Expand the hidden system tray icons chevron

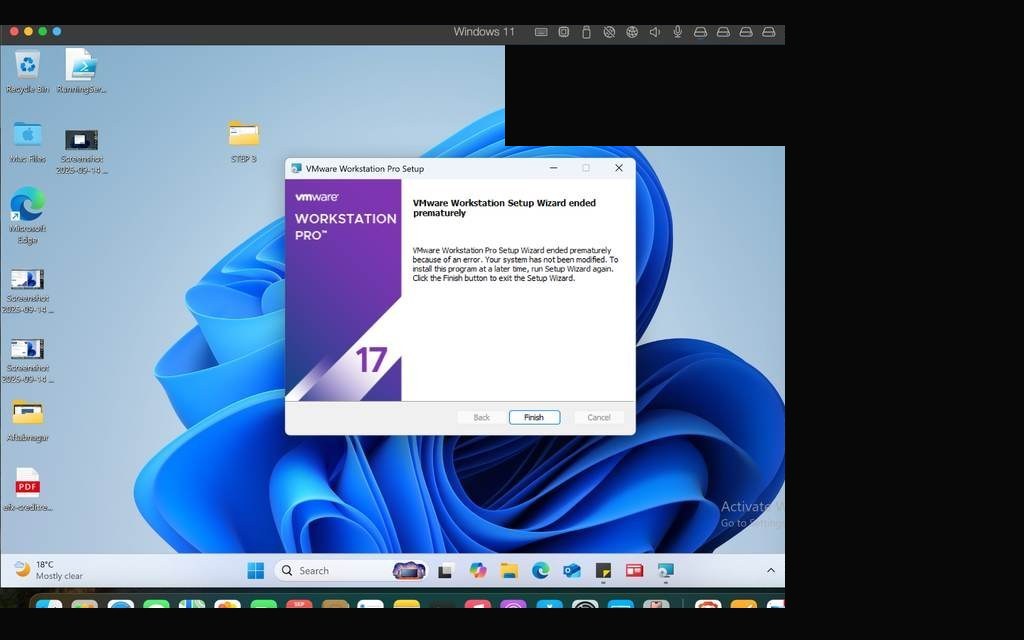[771, 571]
